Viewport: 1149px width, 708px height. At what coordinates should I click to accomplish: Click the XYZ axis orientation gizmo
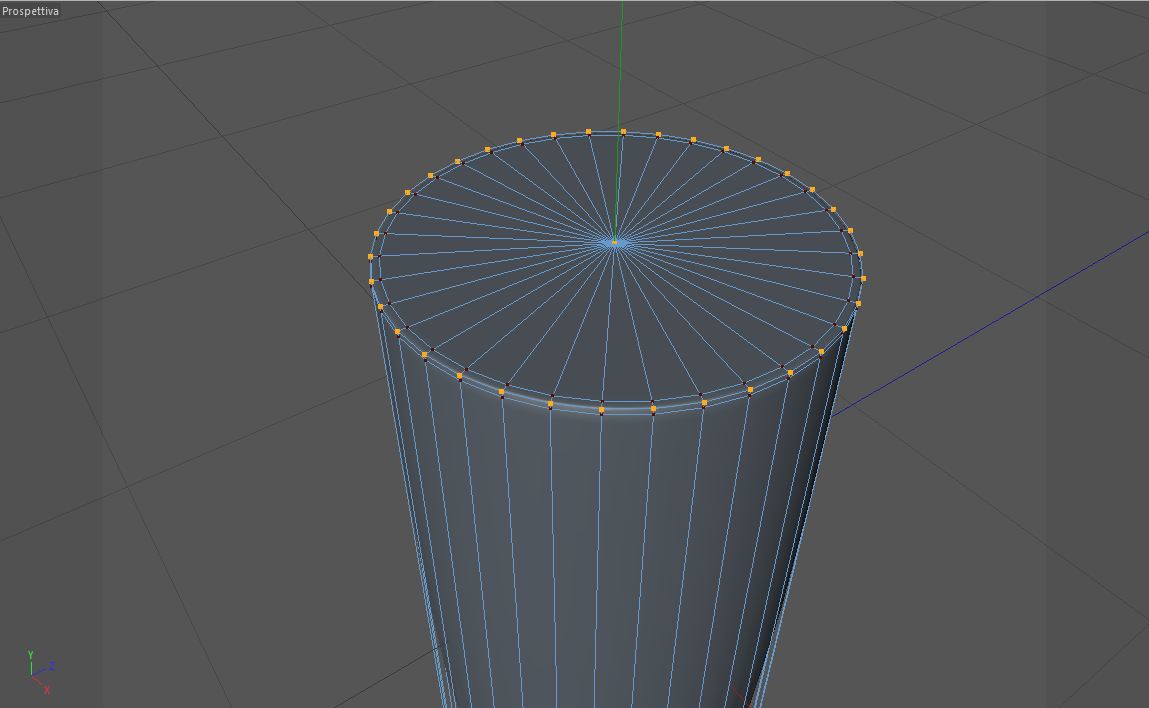(x=40, y=672)
